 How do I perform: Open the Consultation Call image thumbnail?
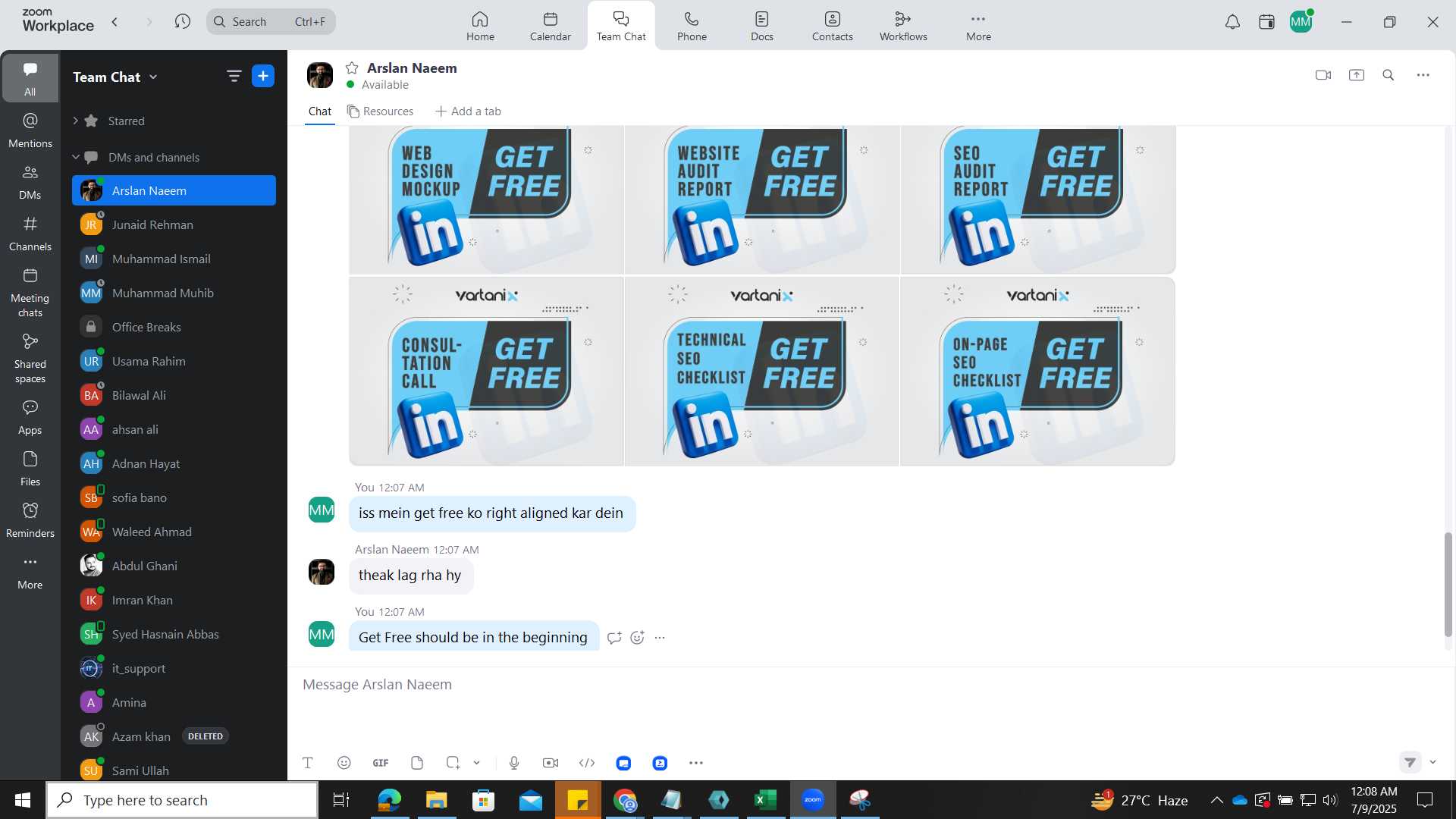coord(486,372)
